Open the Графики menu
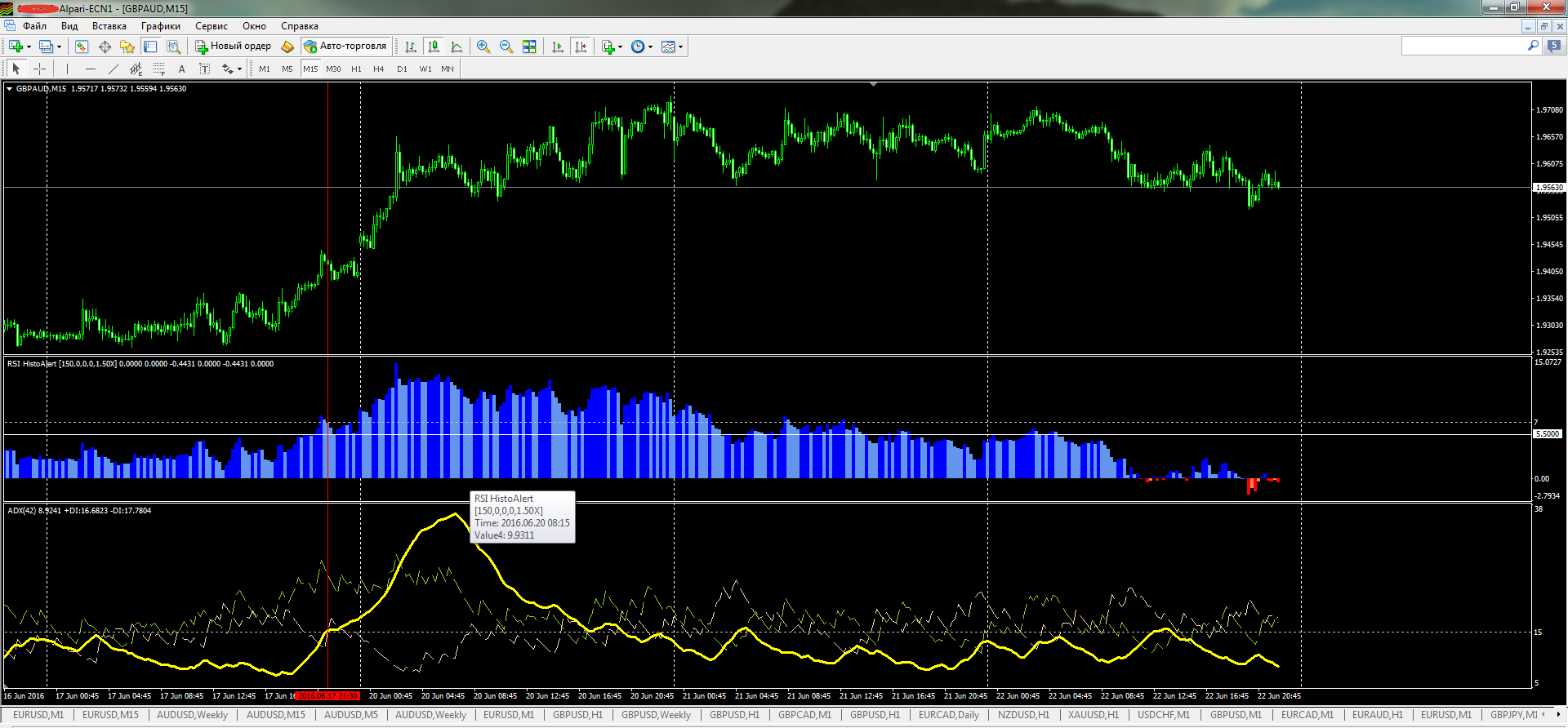Viewport: 1568px width, 728px height. click(x=160, y=26)
